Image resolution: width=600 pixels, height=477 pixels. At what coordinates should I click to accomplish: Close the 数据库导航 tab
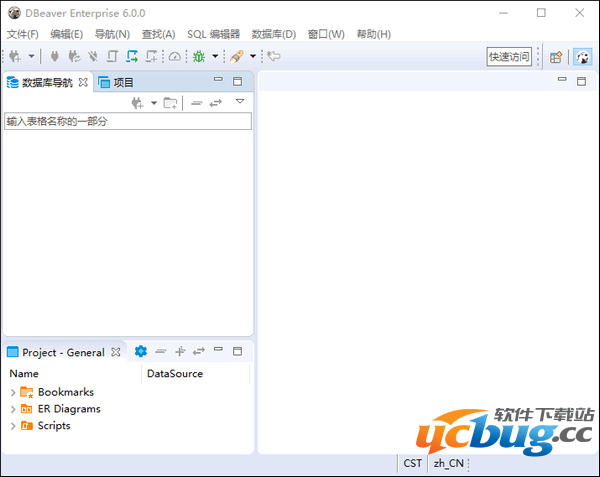pos(83,82)
